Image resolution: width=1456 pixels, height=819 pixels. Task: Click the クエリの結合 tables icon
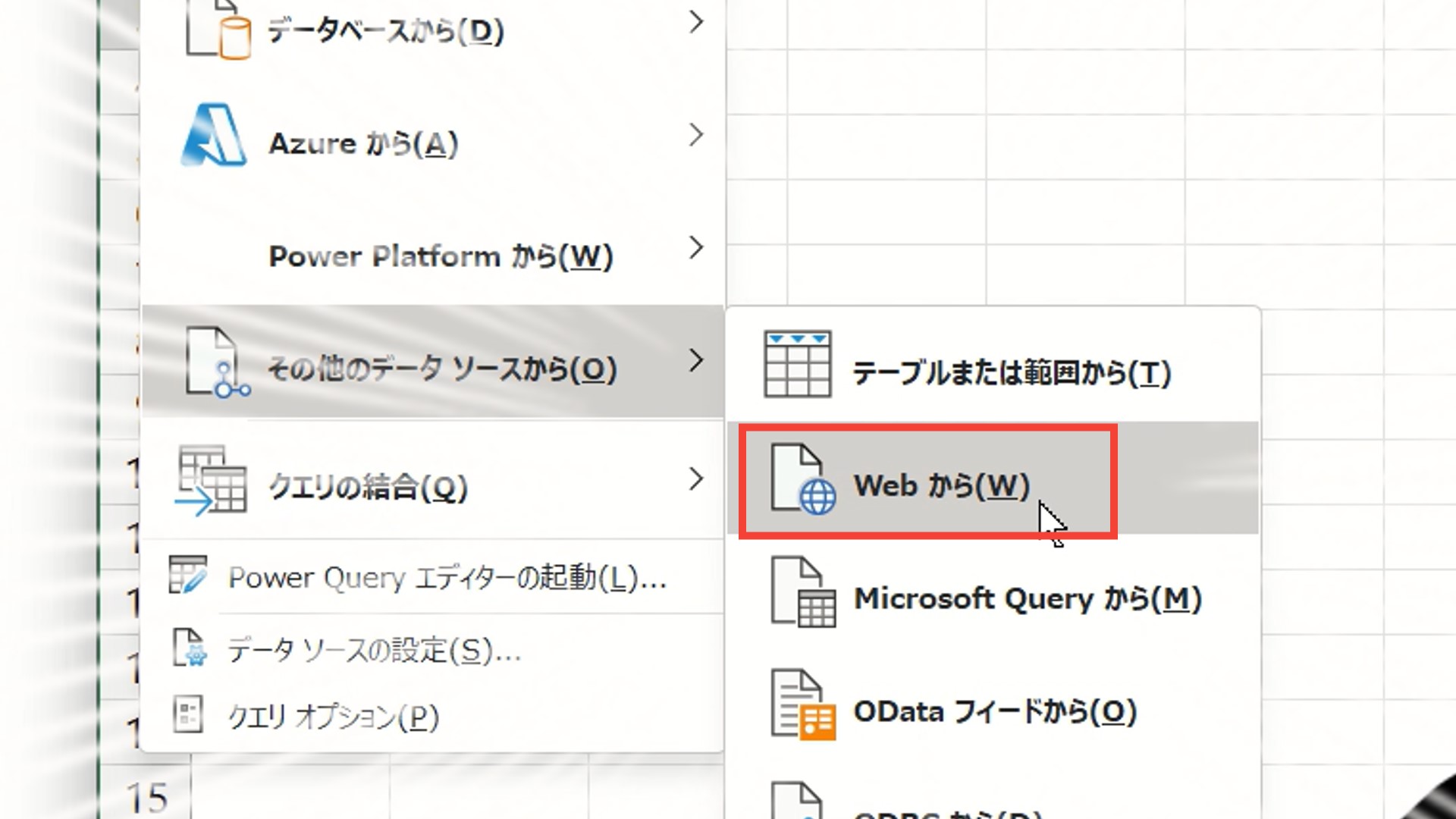pos(211,482)
